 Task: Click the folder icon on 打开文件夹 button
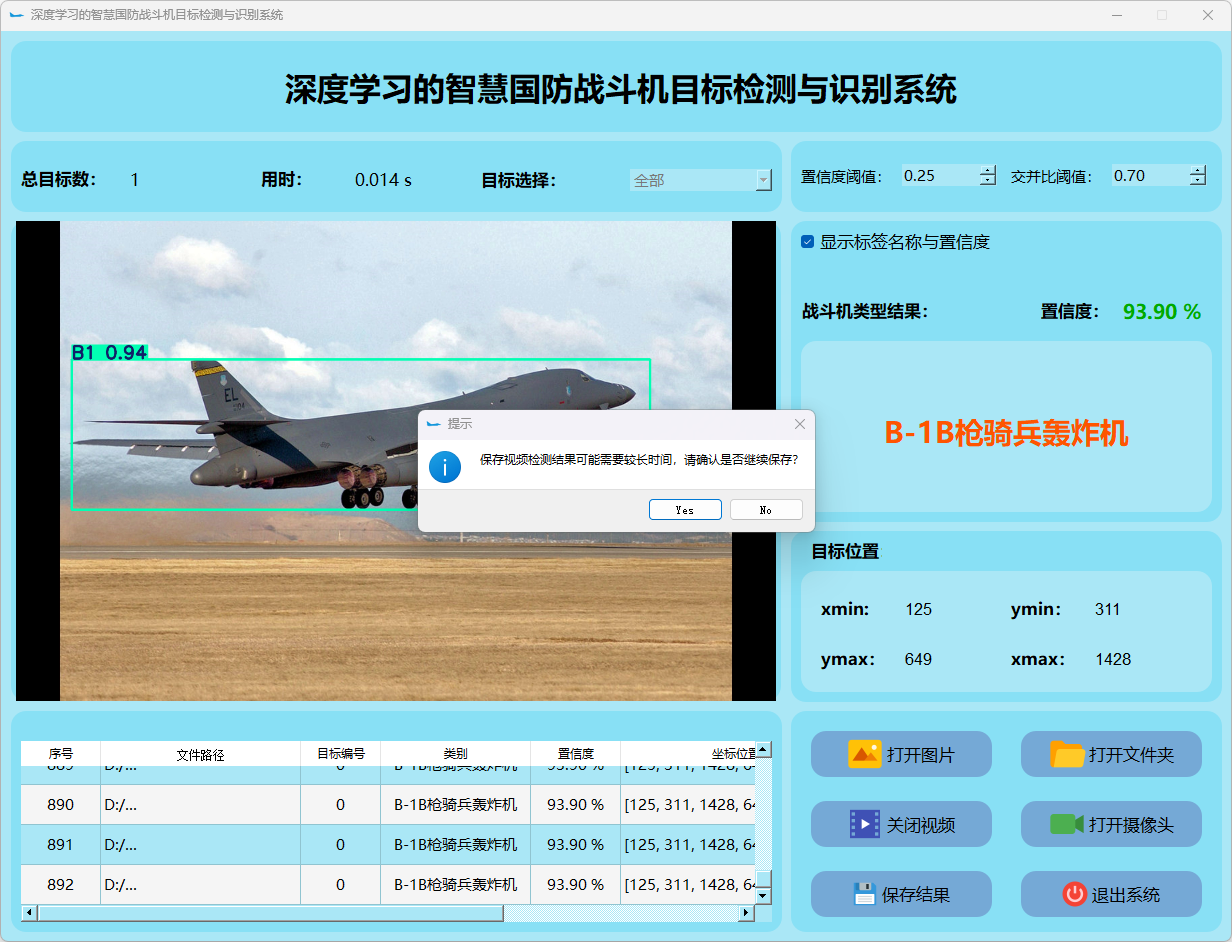[1067, 754]
